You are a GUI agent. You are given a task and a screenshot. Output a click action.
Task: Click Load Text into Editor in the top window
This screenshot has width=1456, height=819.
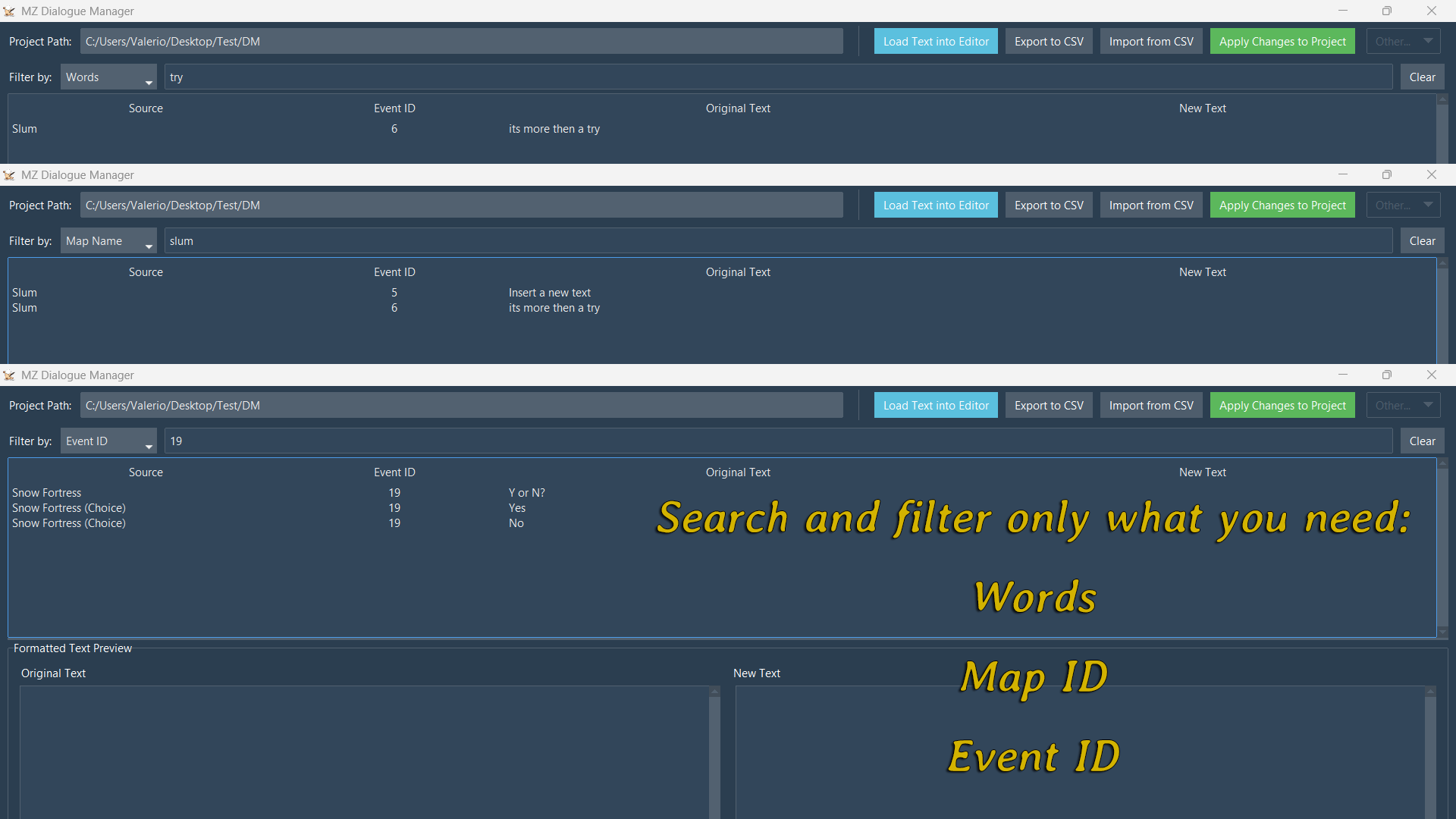coord(935,42)
